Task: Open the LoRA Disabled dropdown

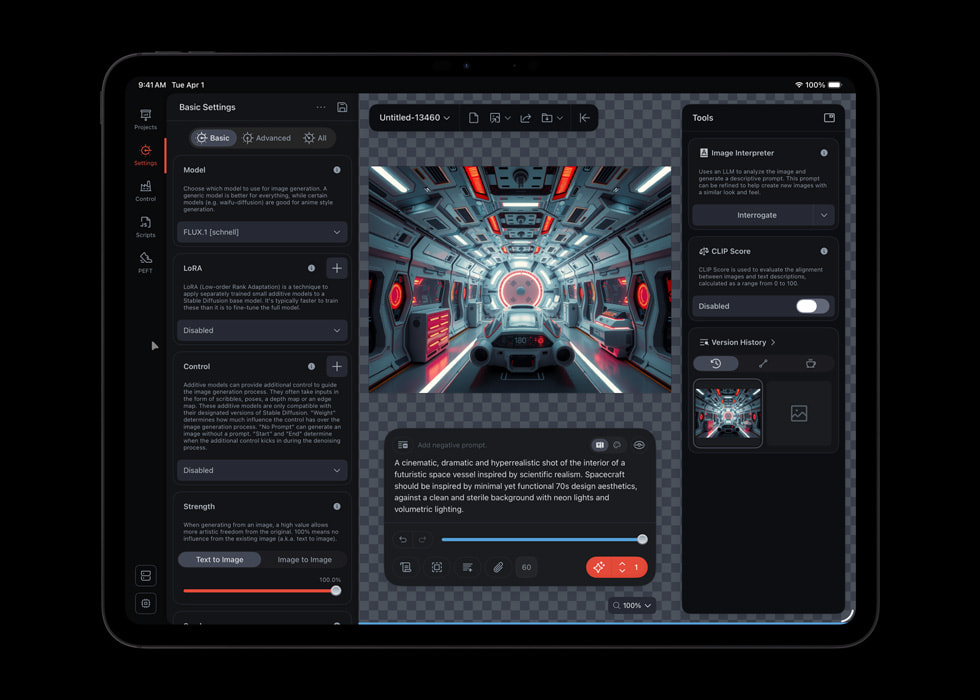Action: tap(262, 330)
